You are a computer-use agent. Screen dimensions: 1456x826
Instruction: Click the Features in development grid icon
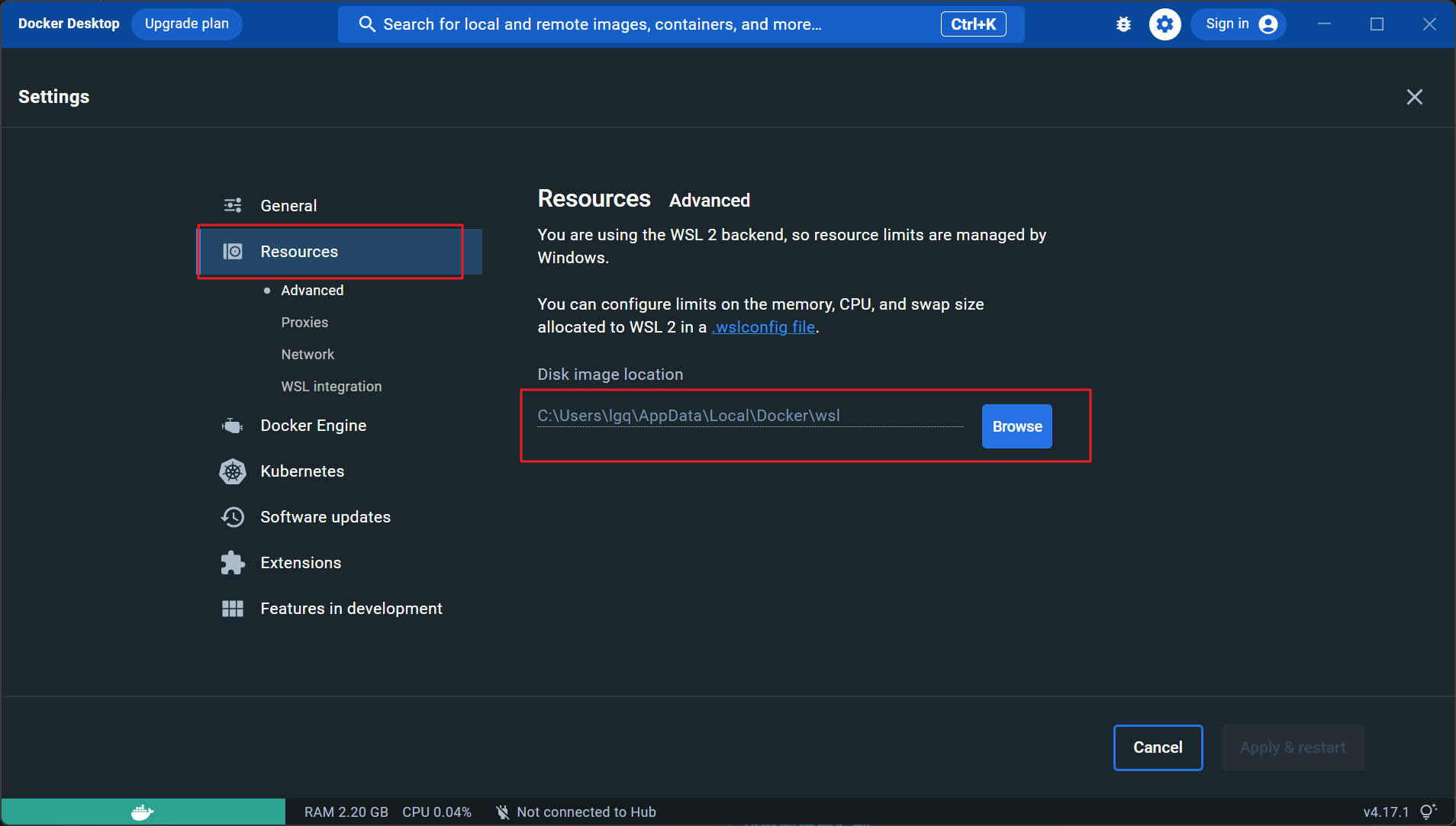coord(233,609)
